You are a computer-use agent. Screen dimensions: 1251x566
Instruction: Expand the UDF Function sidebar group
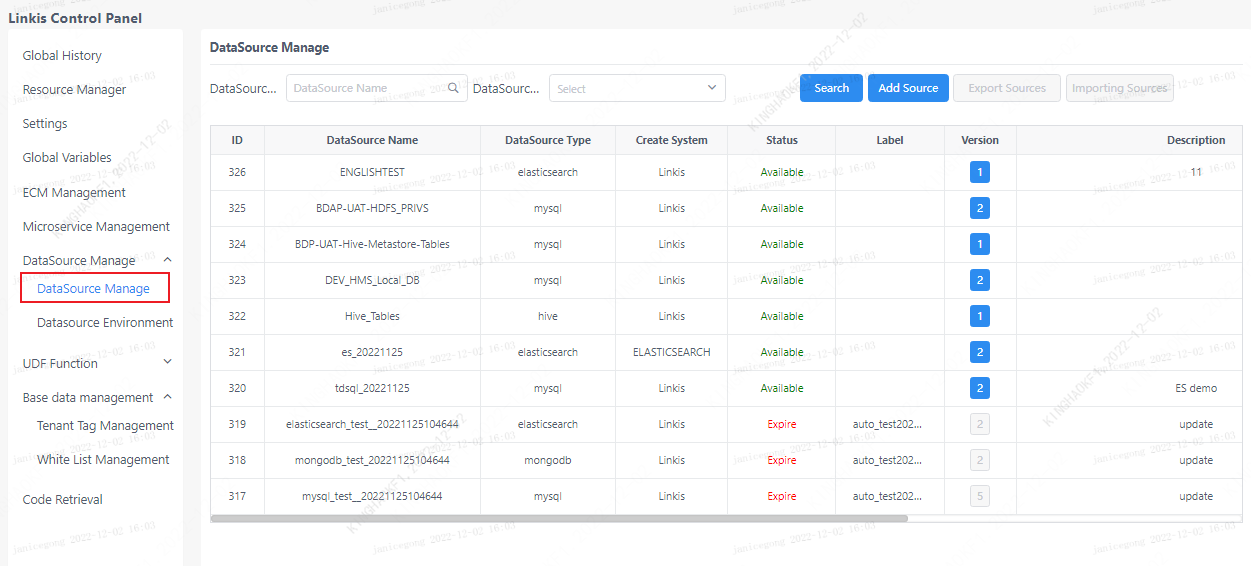point(167,362)
